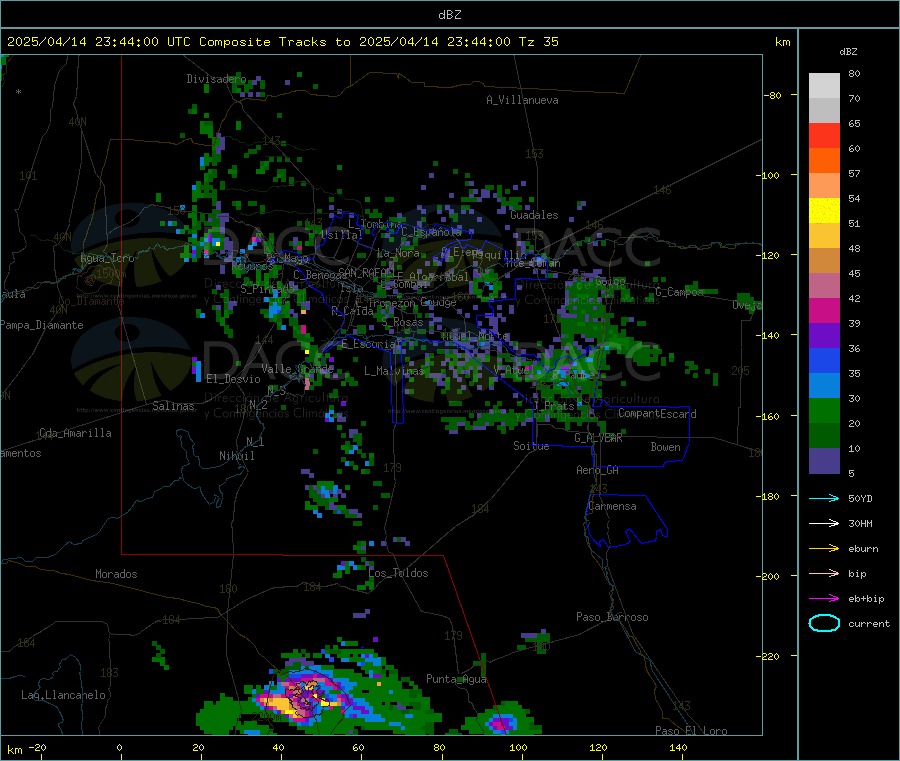The image size is (900, 761).
Task: Click the 'Divisadero' map label
Action: click(x=216, y=79)
